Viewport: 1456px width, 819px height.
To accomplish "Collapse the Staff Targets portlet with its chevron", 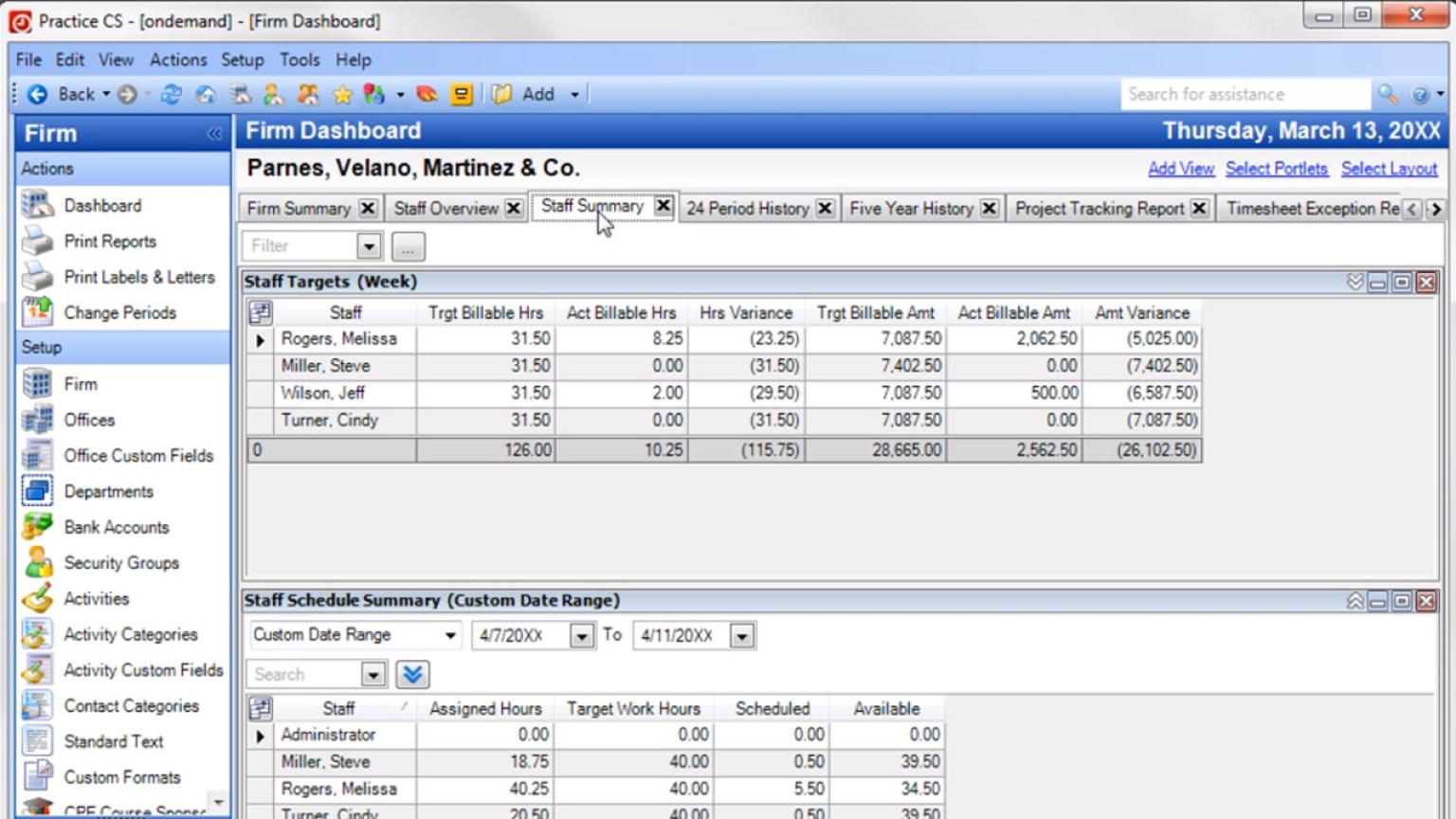I will [x=1354, y=281].
